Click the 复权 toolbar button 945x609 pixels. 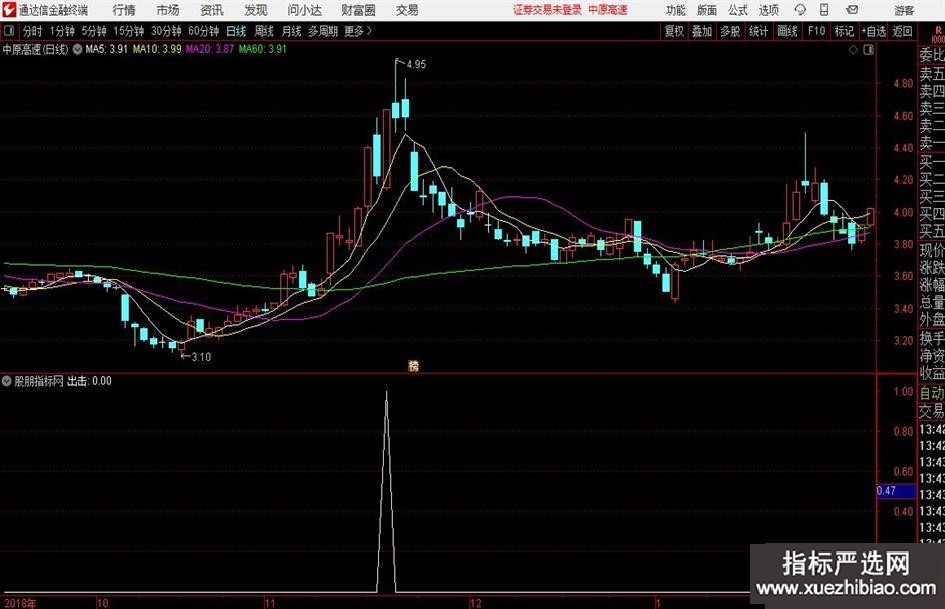tap(674, 31)
